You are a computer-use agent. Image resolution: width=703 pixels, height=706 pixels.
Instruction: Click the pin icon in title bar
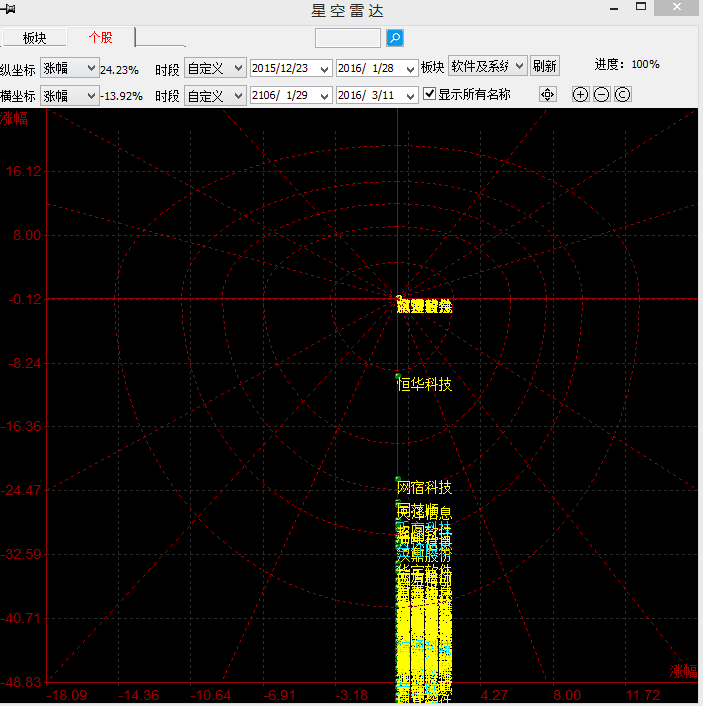(9, 9)
